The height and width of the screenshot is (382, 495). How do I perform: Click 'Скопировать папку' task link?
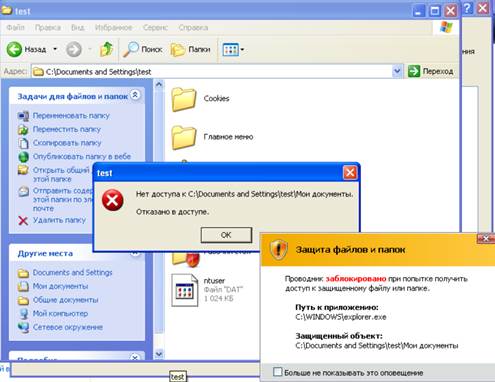(x=67, y=143)
